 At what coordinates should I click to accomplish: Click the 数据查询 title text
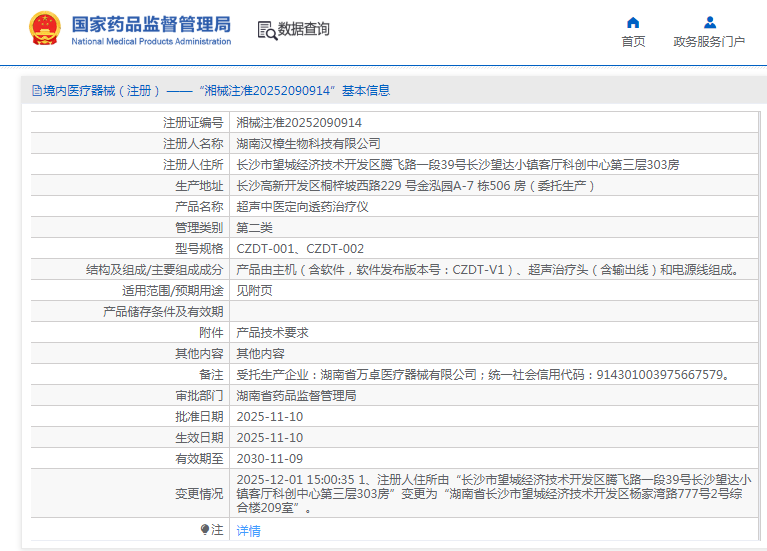pos(304,30)
